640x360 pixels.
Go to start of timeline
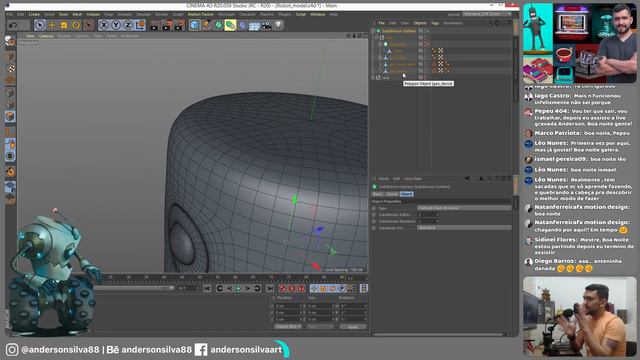pyautogui.click(x=207, y=289)
